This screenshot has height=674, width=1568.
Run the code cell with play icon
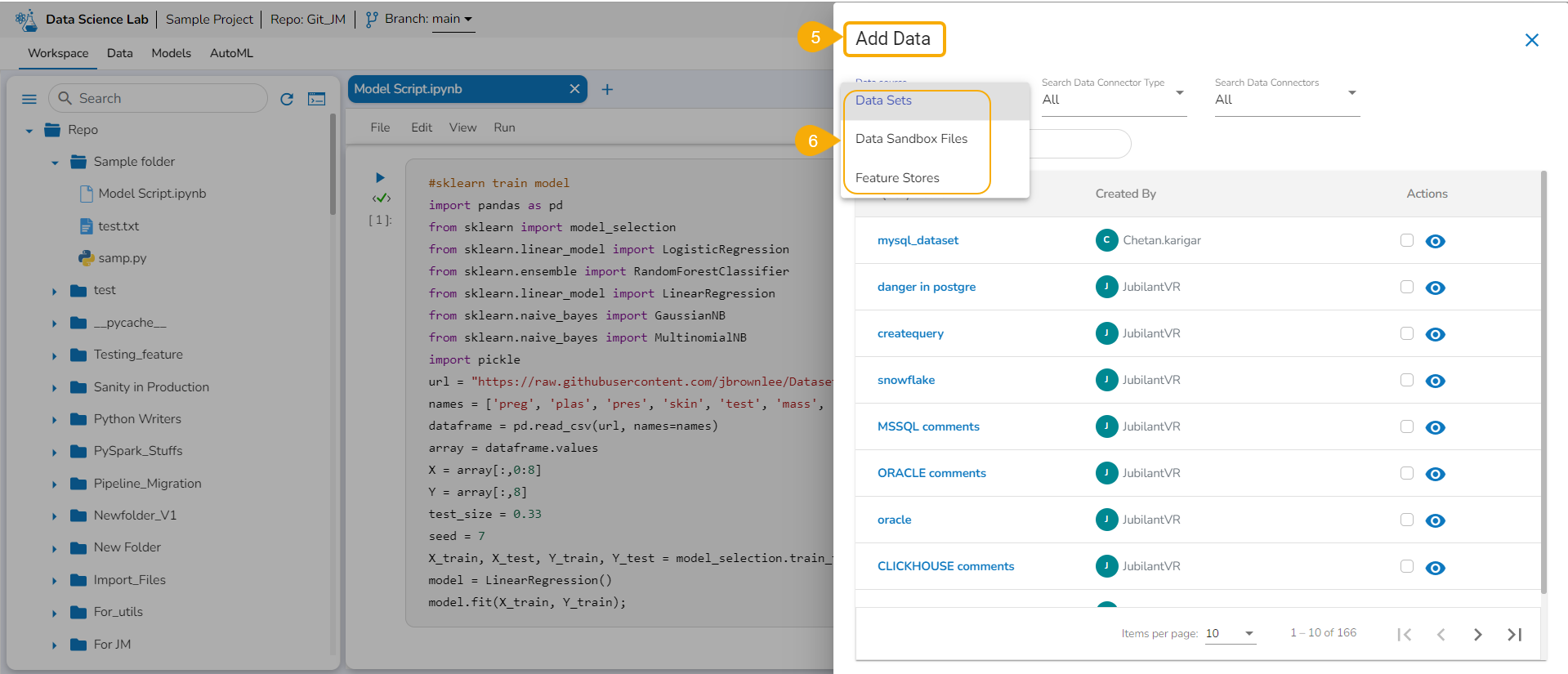pos(380,177)
